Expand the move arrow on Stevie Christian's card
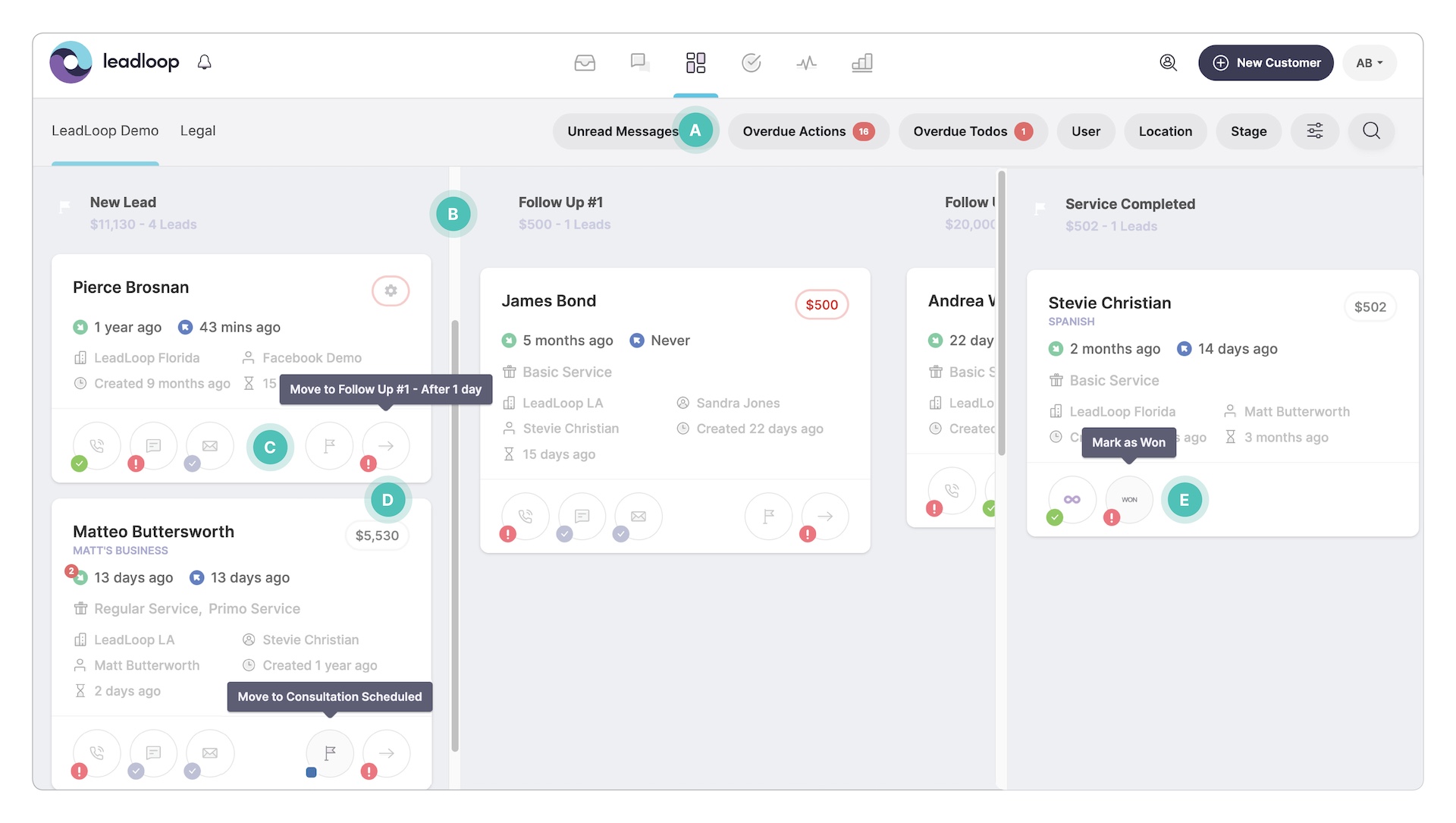This screenshot has height=823, width=1456. click(1185, 500)
